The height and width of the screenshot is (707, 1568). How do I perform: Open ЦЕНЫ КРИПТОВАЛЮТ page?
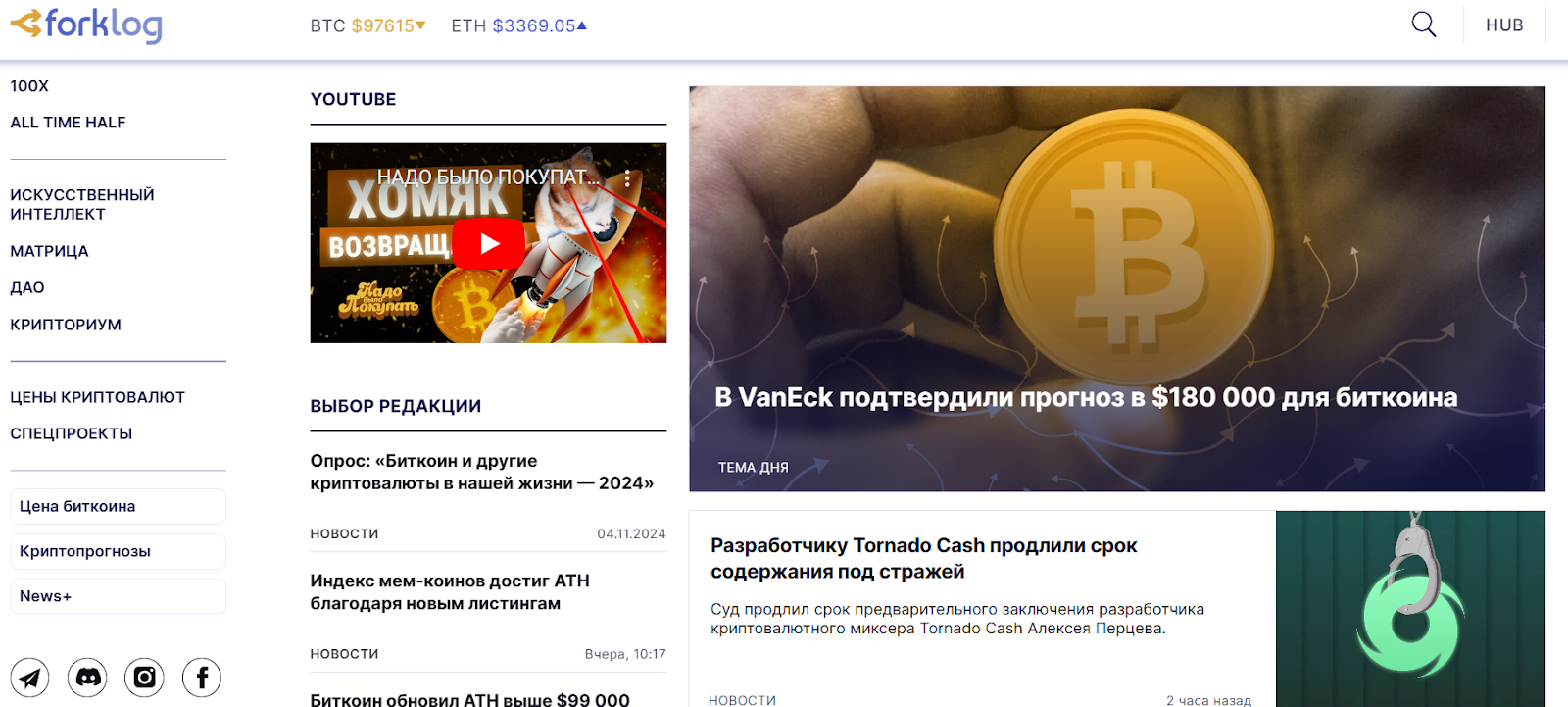97,397
